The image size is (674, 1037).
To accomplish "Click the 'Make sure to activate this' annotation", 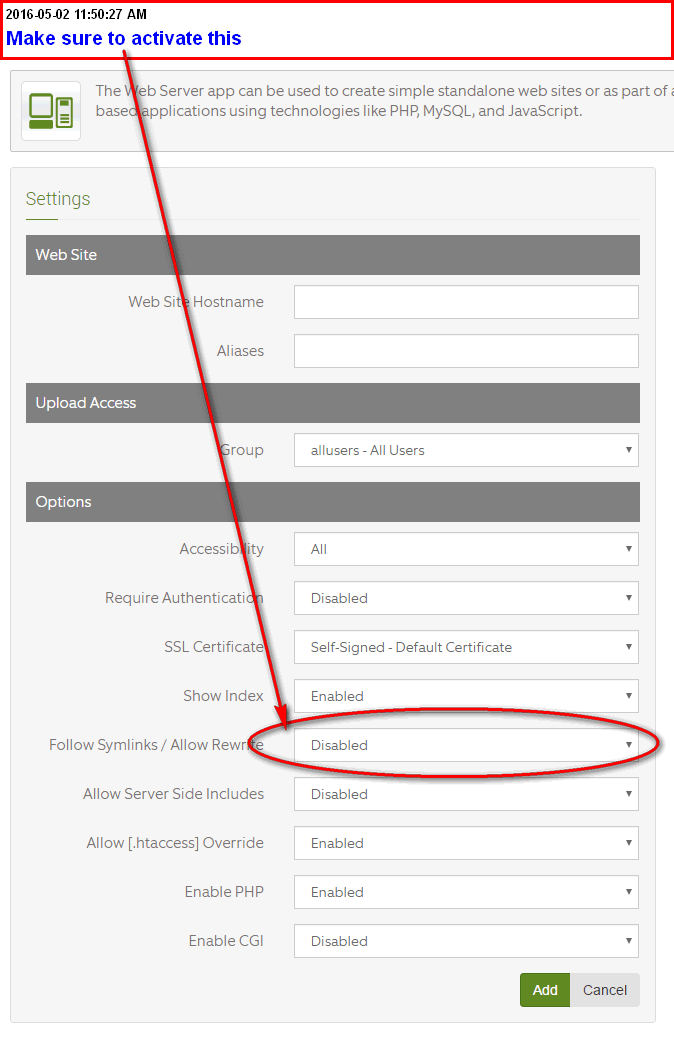I will click(x=124, y=38).
